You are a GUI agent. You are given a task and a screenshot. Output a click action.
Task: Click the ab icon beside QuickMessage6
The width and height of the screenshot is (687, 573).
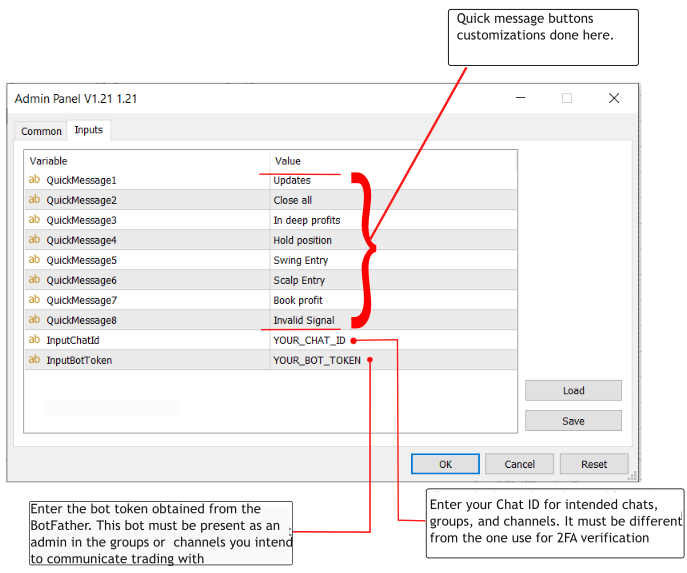[34, 279]
